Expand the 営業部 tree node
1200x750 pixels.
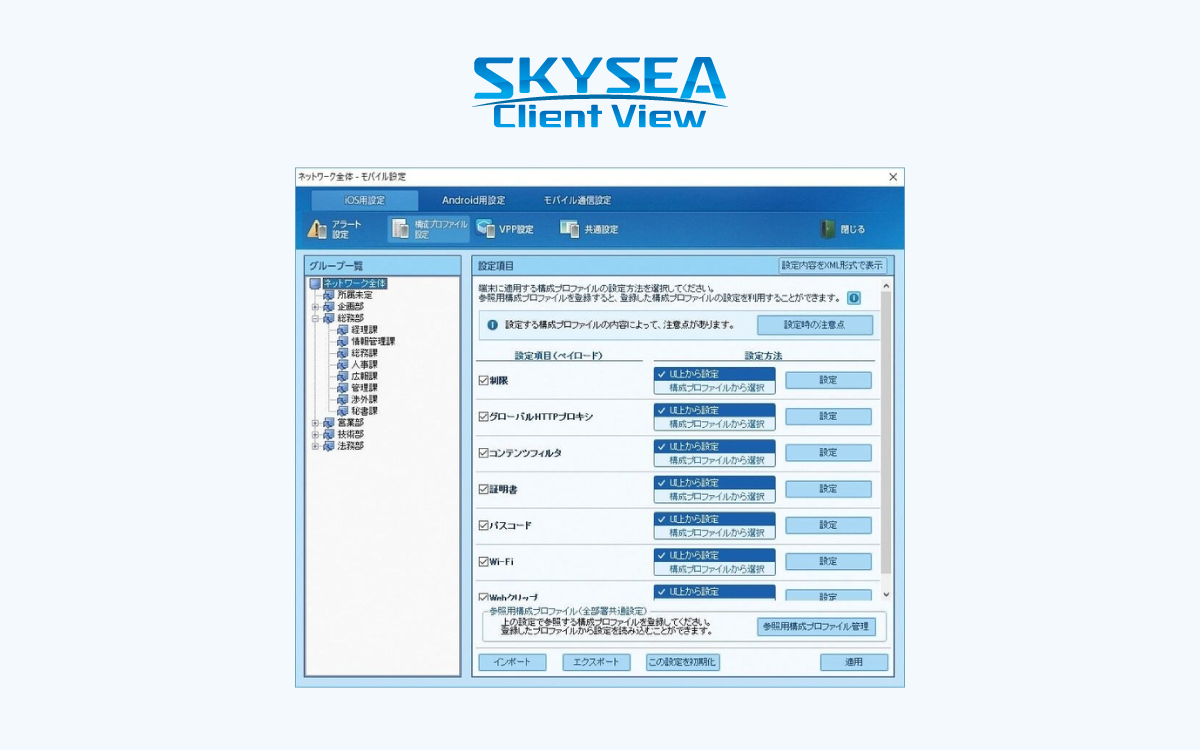315,423
